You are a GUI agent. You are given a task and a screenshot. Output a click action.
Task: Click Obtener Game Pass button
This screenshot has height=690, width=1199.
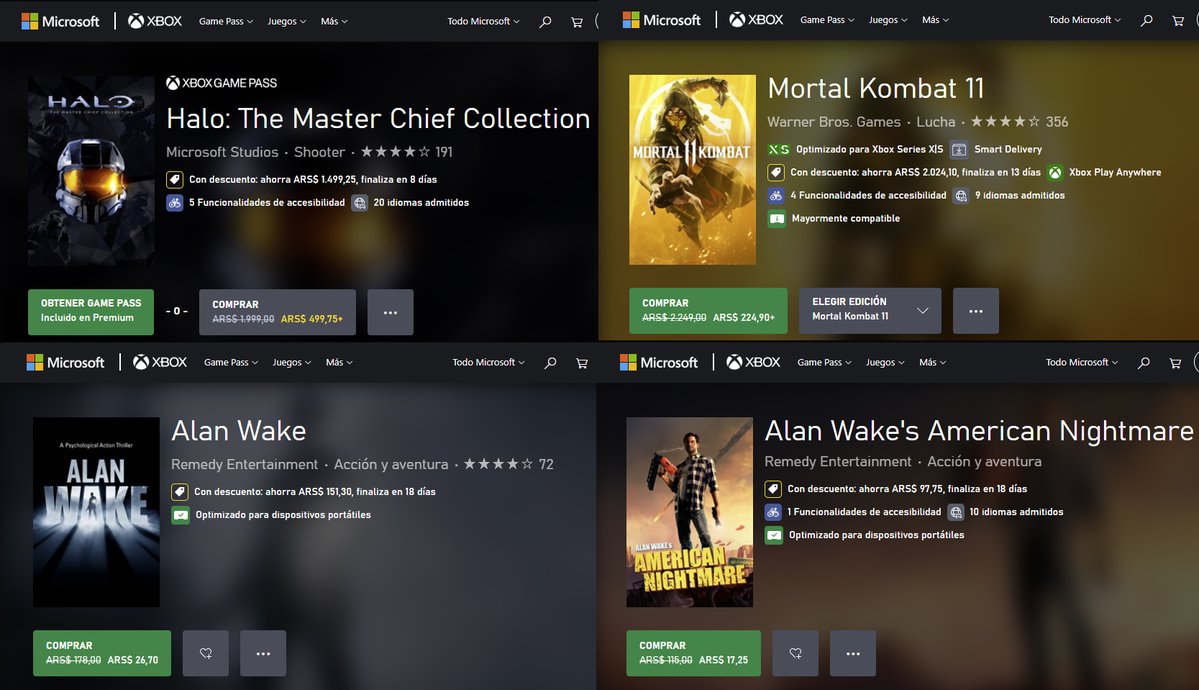(91, 312)
